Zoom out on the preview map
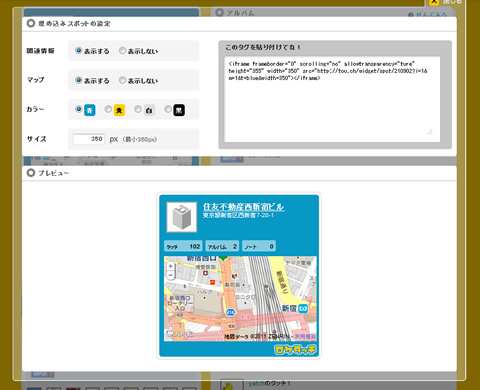480x390 pixels. (170, 275)
